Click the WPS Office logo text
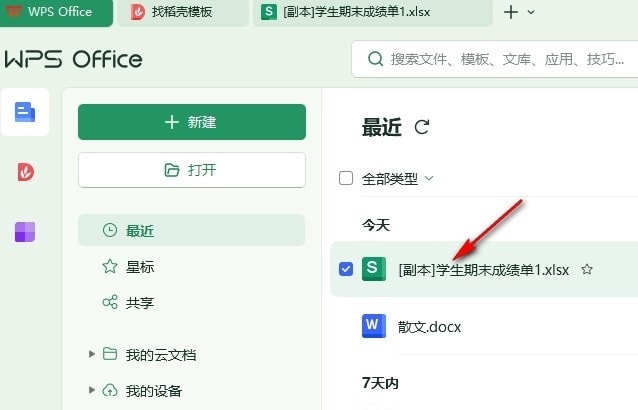Viewport: 638px width, 410px height. (x=73, y=59)
